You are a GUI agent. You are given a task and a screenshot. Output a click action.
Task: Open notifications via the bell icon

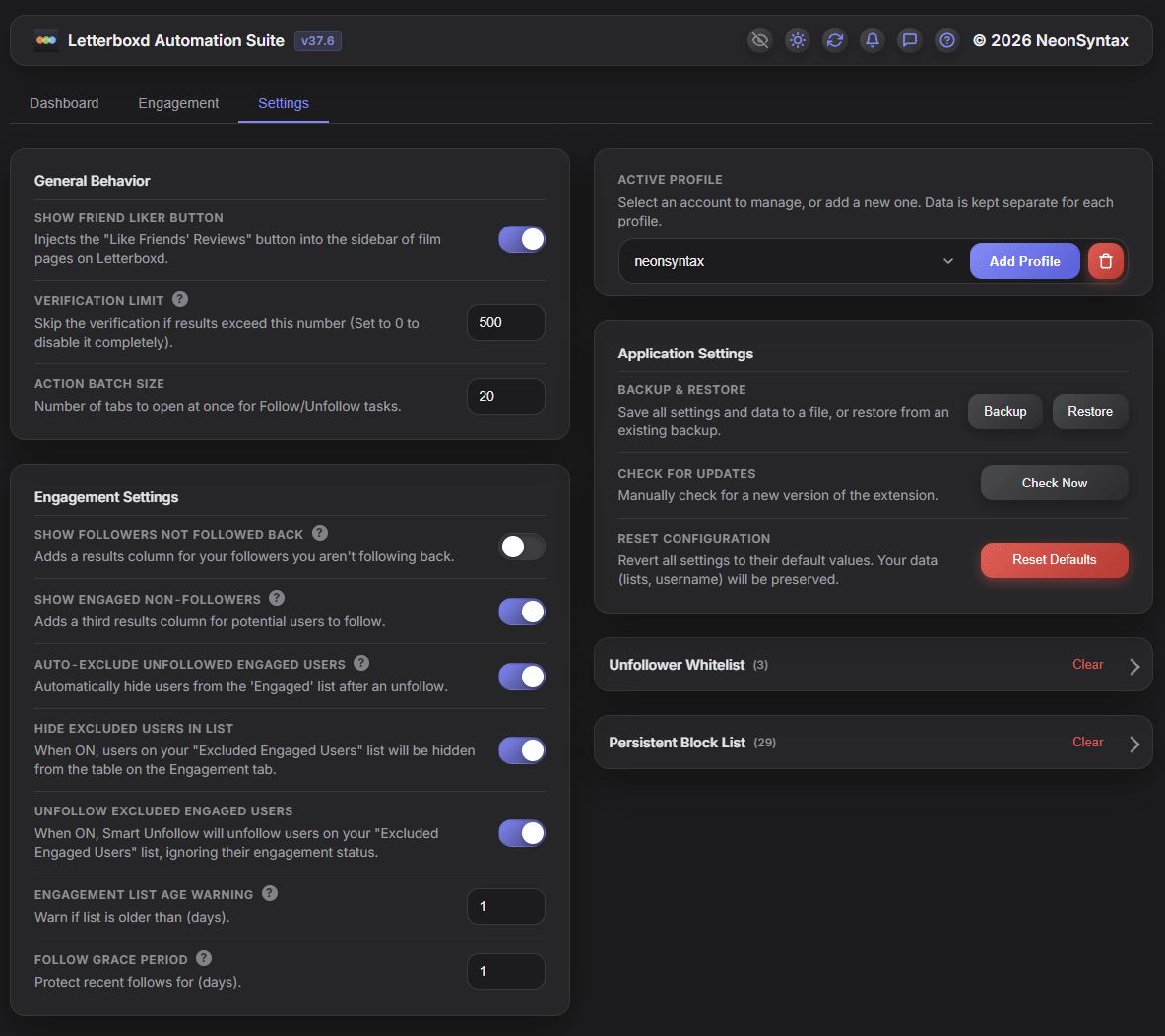[873, 40]
